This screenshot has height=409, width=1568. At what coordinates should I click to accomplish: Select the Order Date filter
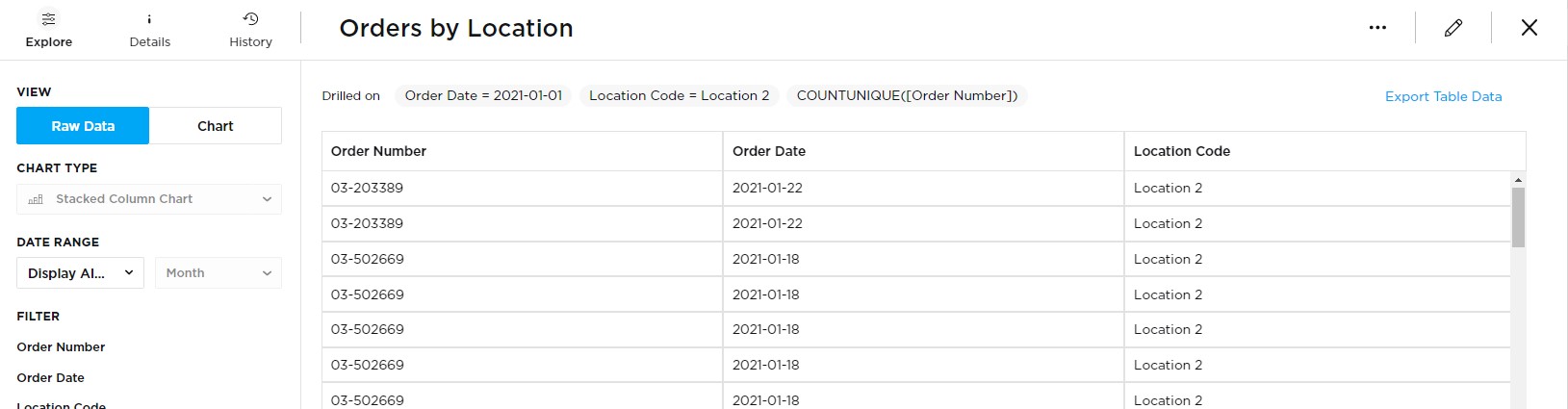pyautogui.click(x=50, y=378)
